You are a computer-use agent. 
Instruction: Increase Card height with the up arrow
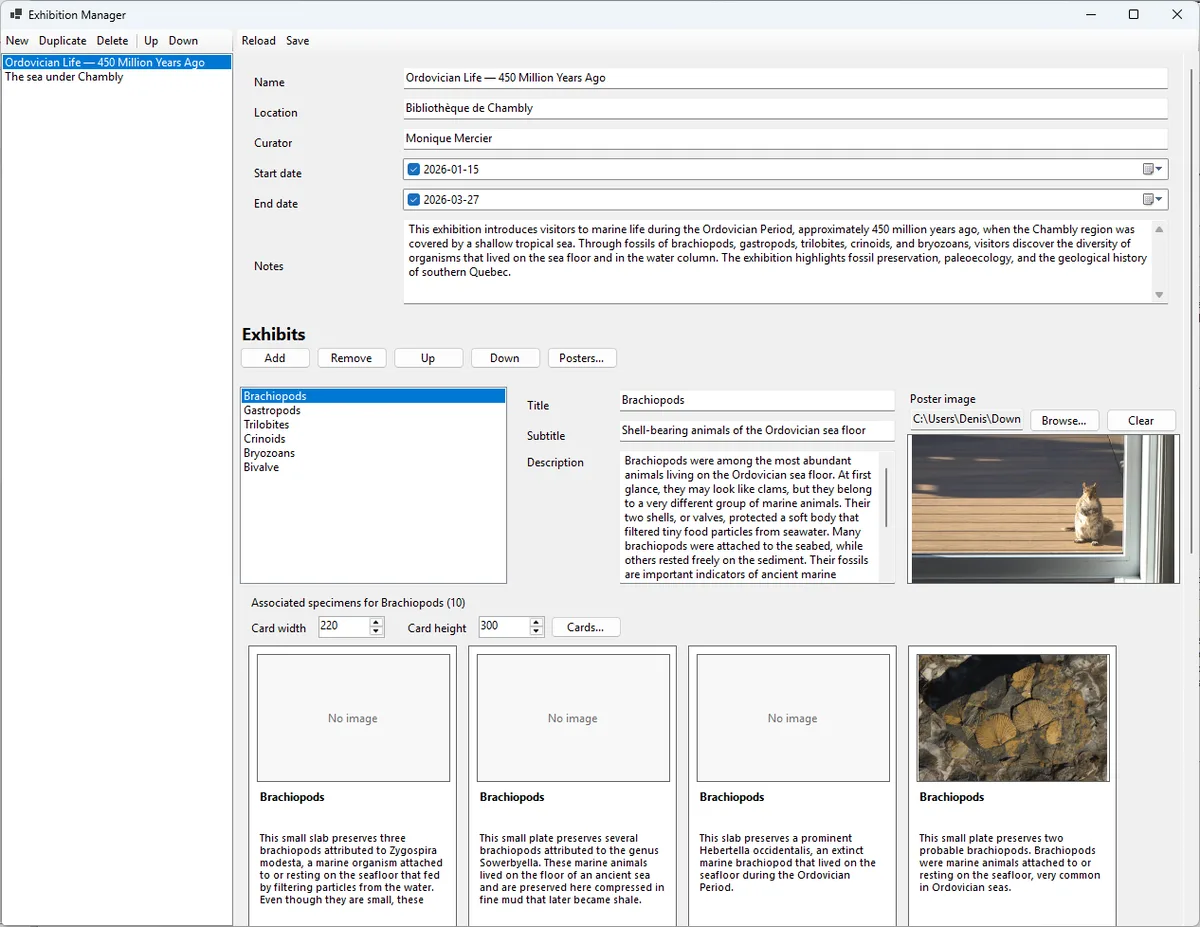(536, 622)
